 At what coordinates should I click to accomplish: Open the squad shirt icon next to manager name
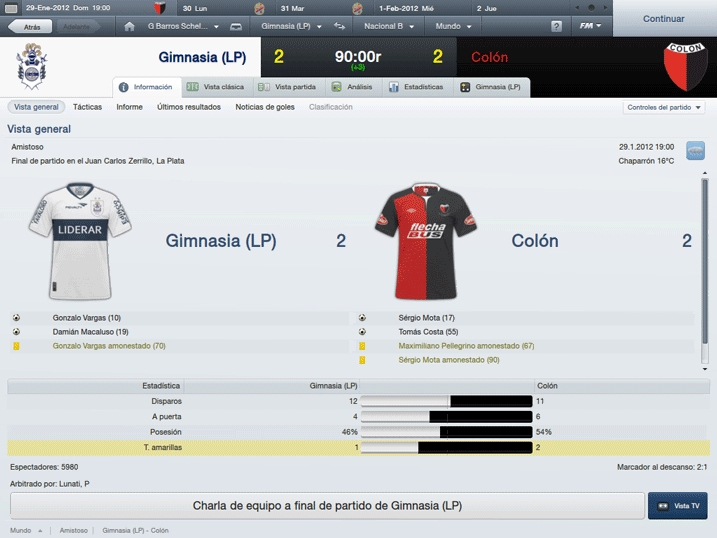pyautogui.click(x=236, y=27)
